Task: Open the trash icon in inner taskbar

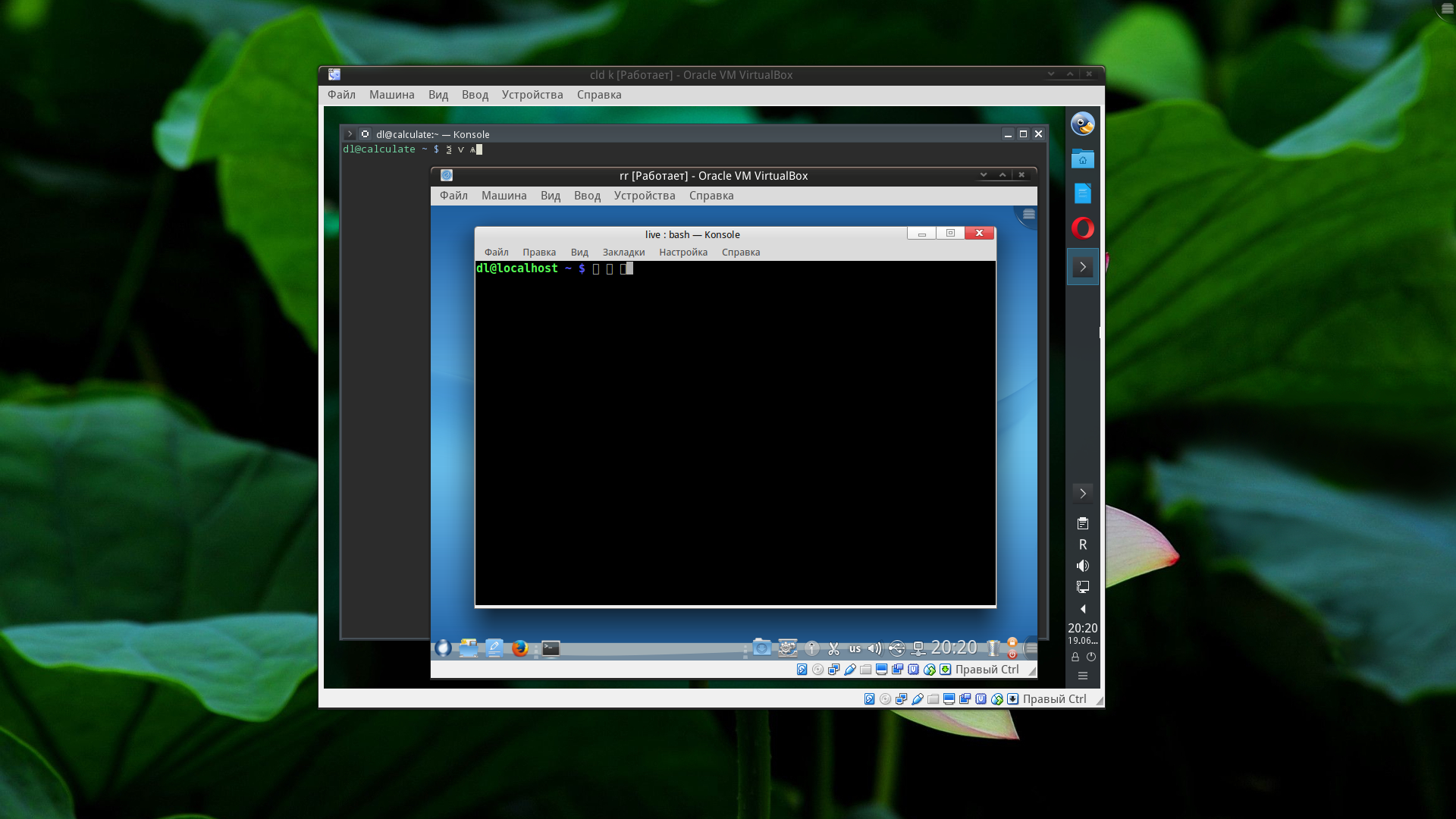Action: [992, 648]
